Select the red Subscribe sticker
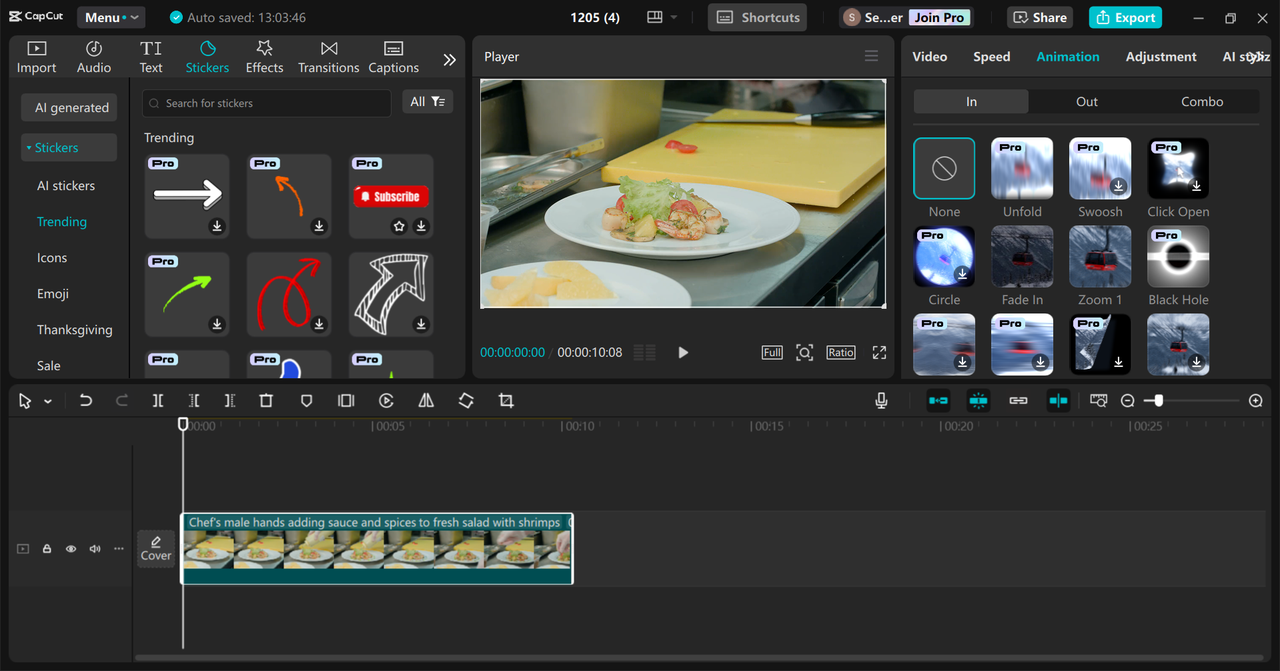1280x671 pixels. pyautogui.click(x=391, y=196)
